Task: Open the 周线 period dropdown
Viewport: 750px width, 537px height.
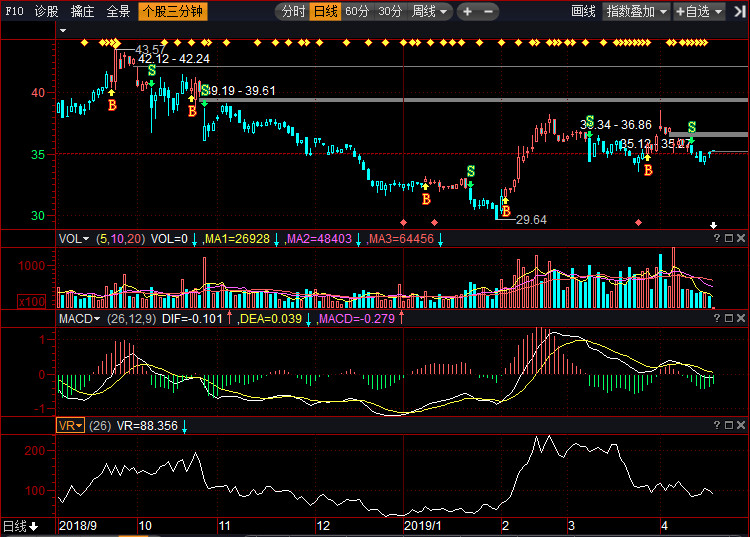Action: pyautogui.click(x=430, y=12)
